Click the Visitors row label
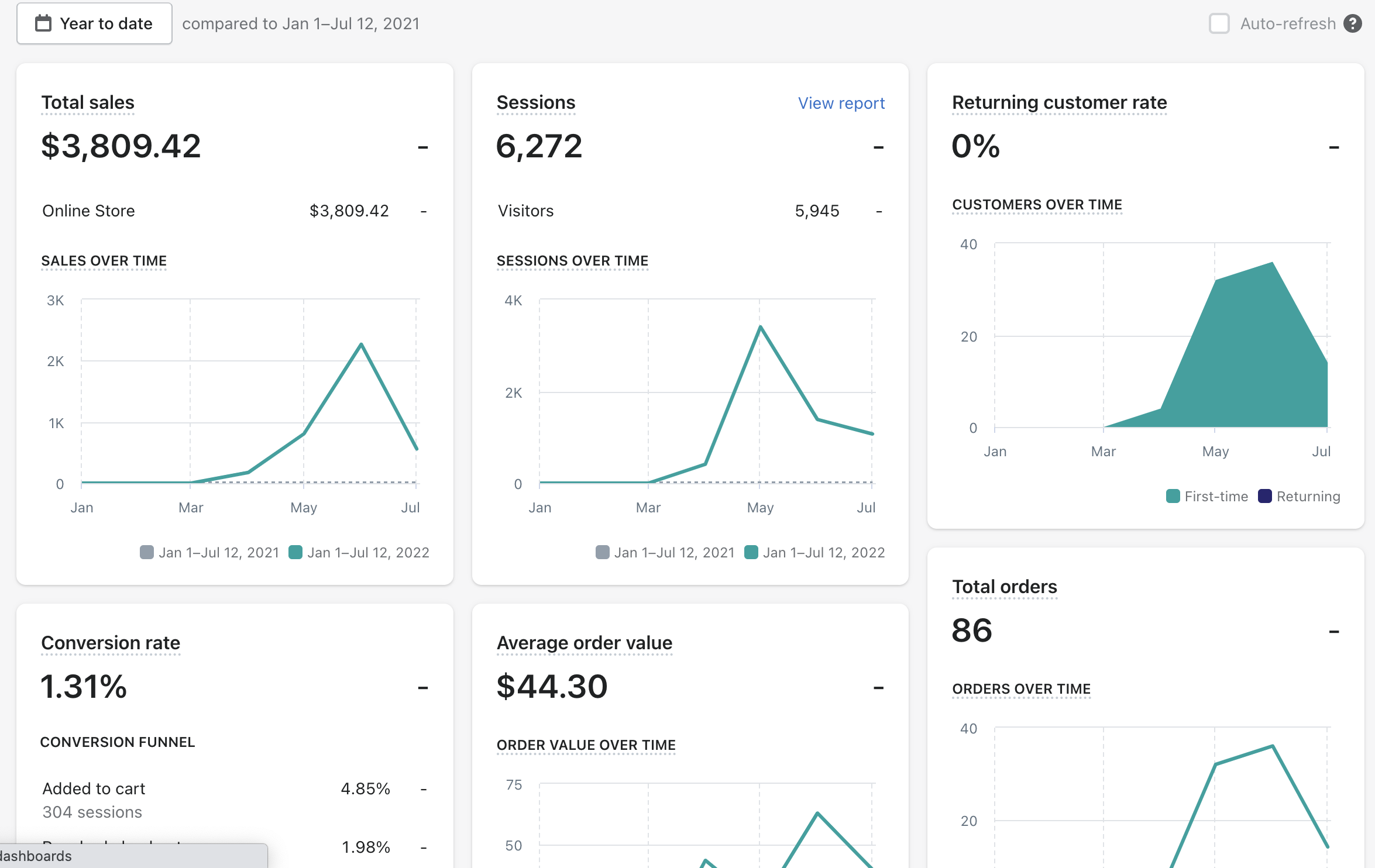 pyautogui.click(x=525, y=211)
